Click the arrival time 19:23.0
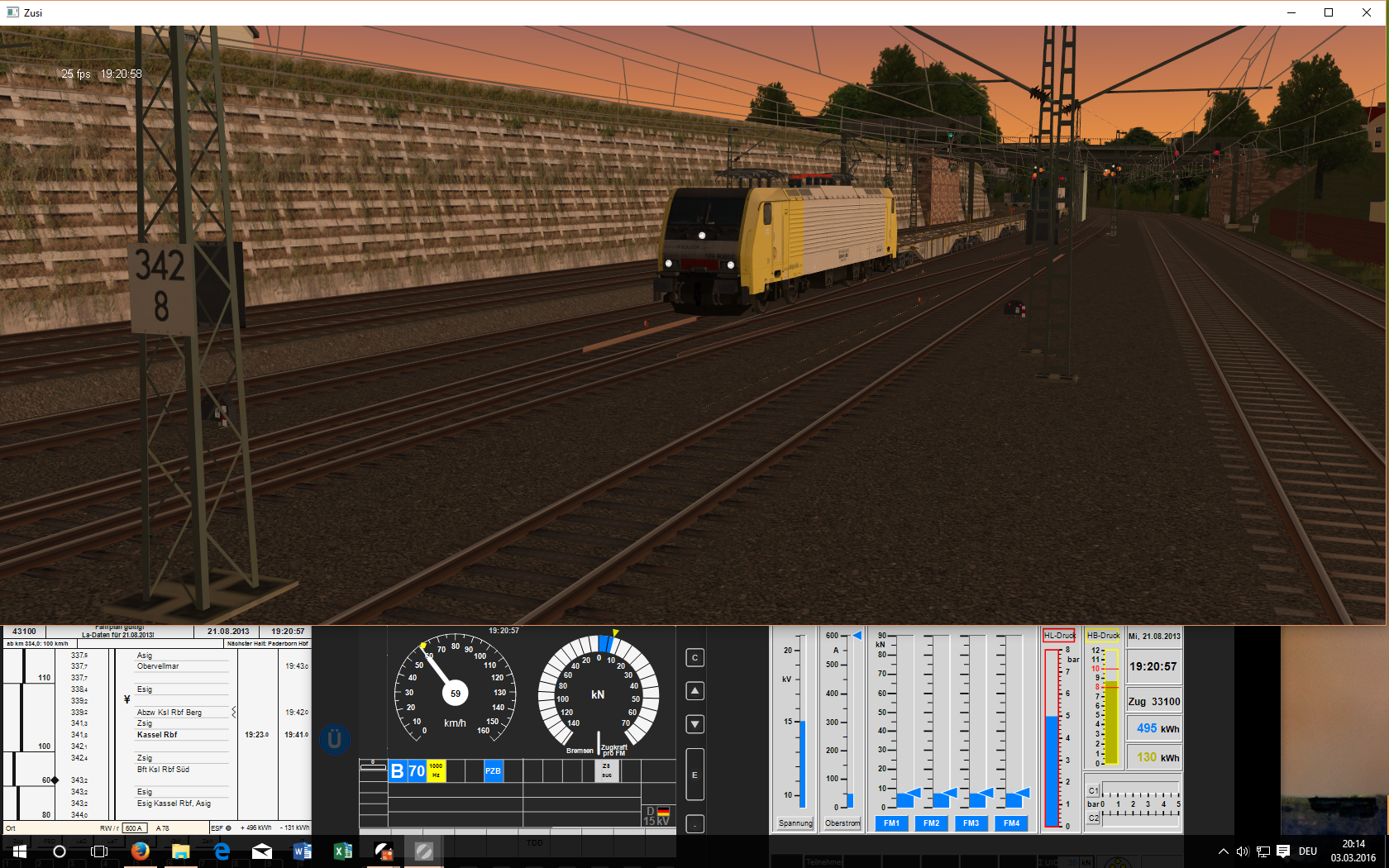This screenshot has height=868, width=1389. 256,734
